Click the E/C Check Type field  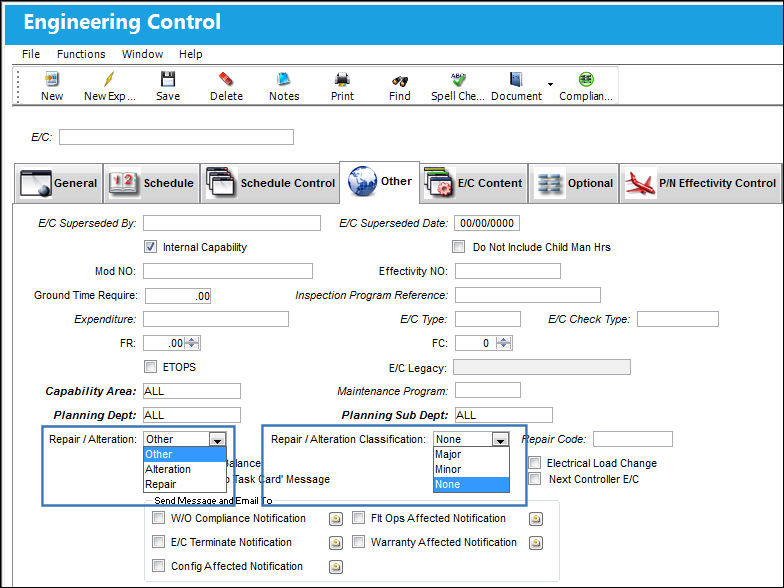678,319
